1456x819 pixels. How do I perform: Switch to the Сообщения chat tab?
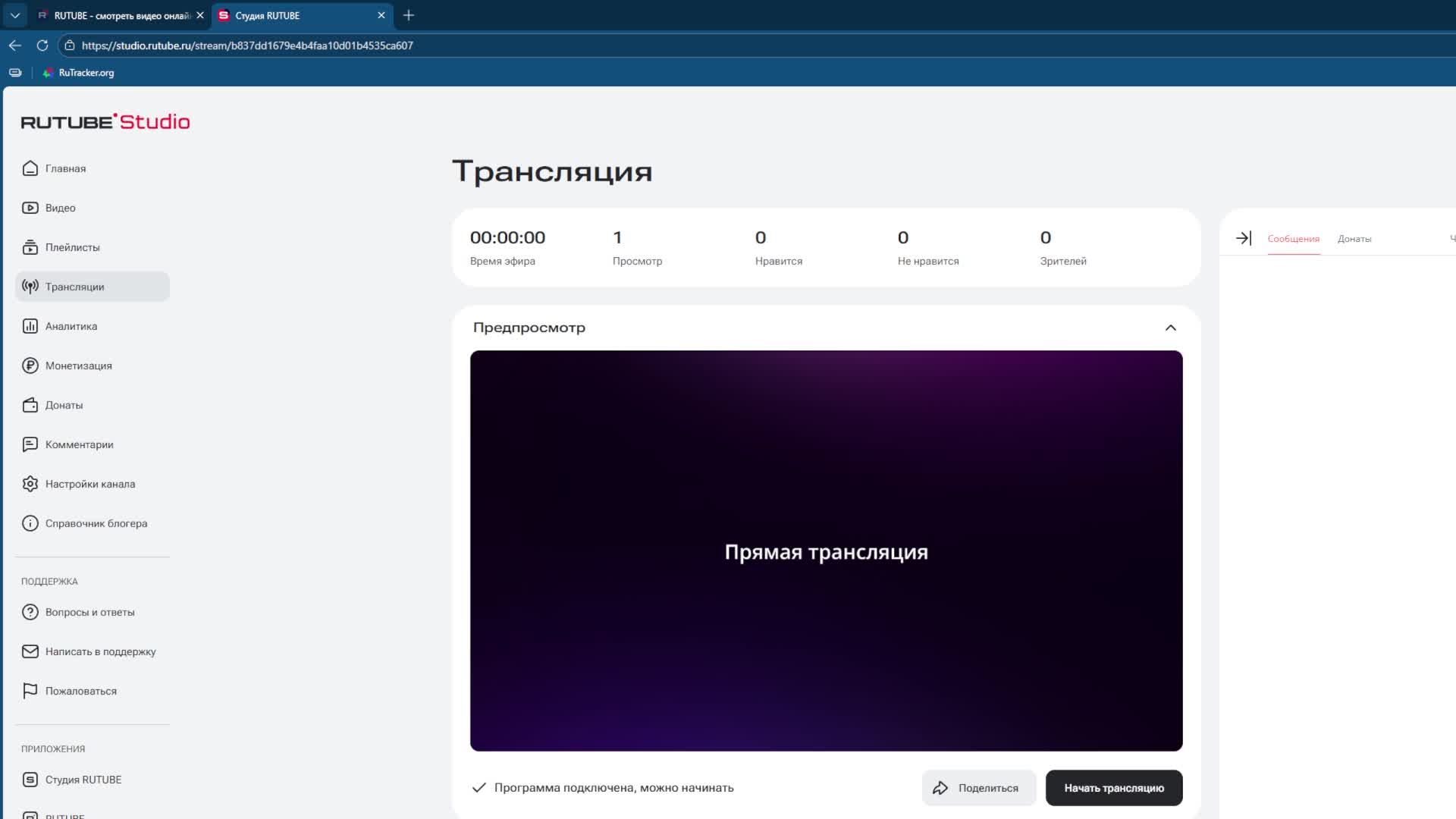point(1293,239)
